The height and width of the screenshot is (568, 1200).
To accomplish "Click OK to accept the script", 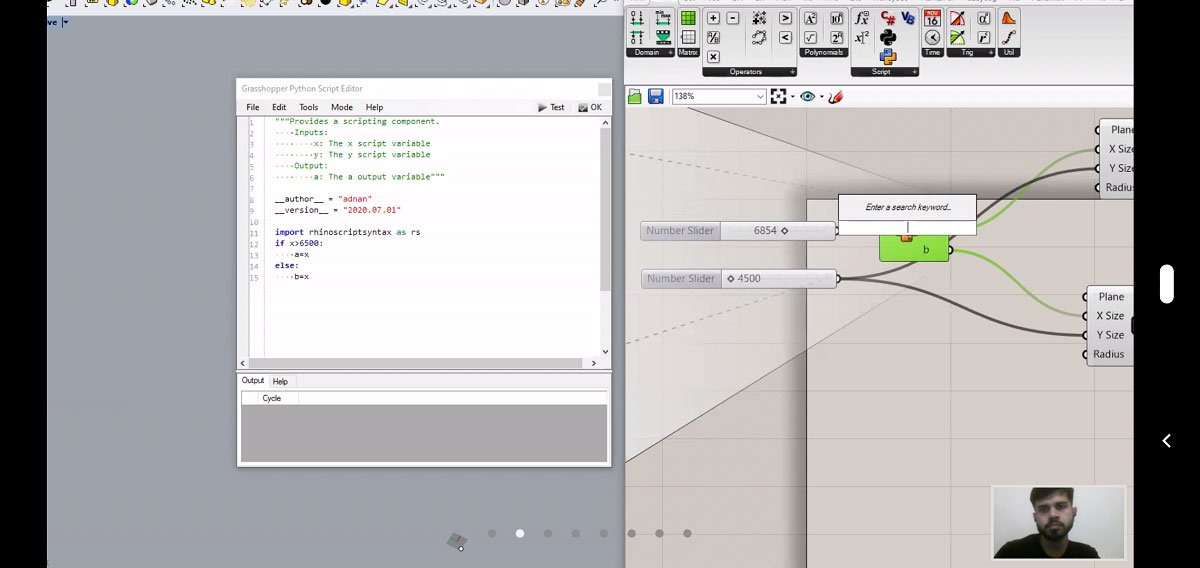I will point(590,107).
